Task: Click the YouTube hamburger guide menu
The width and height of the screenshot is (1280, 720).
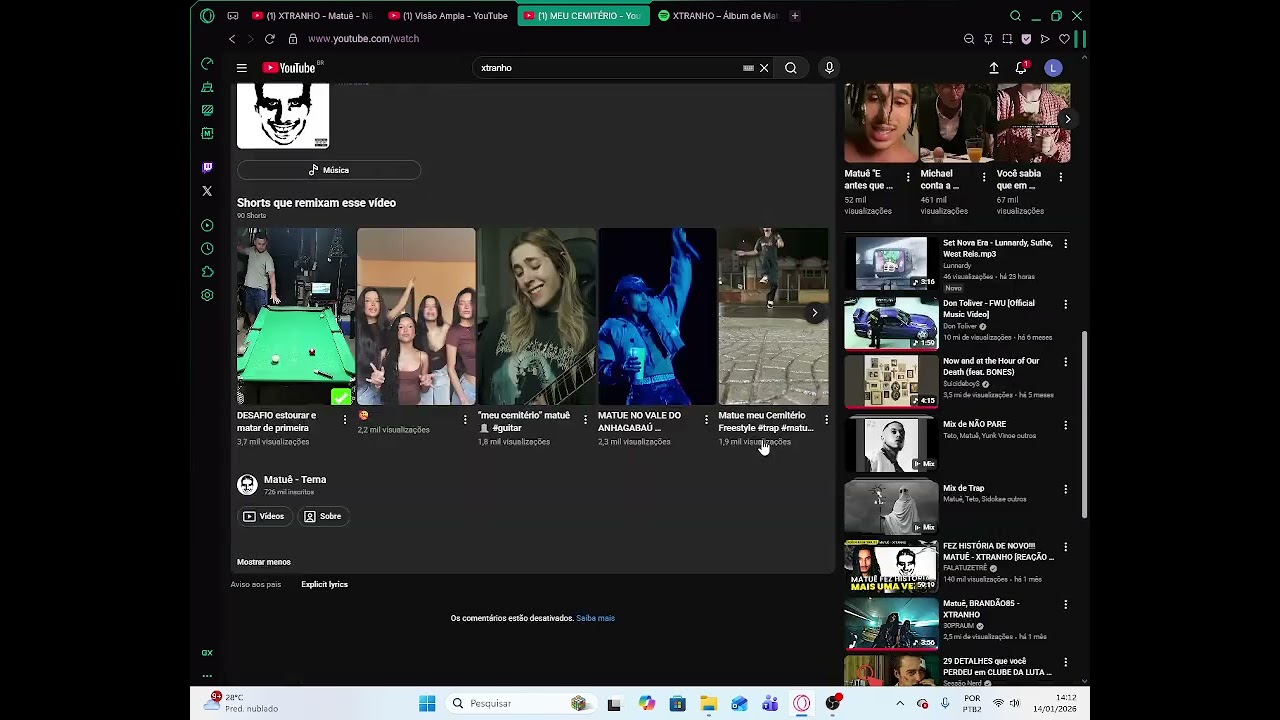Action: pos(242,68)
